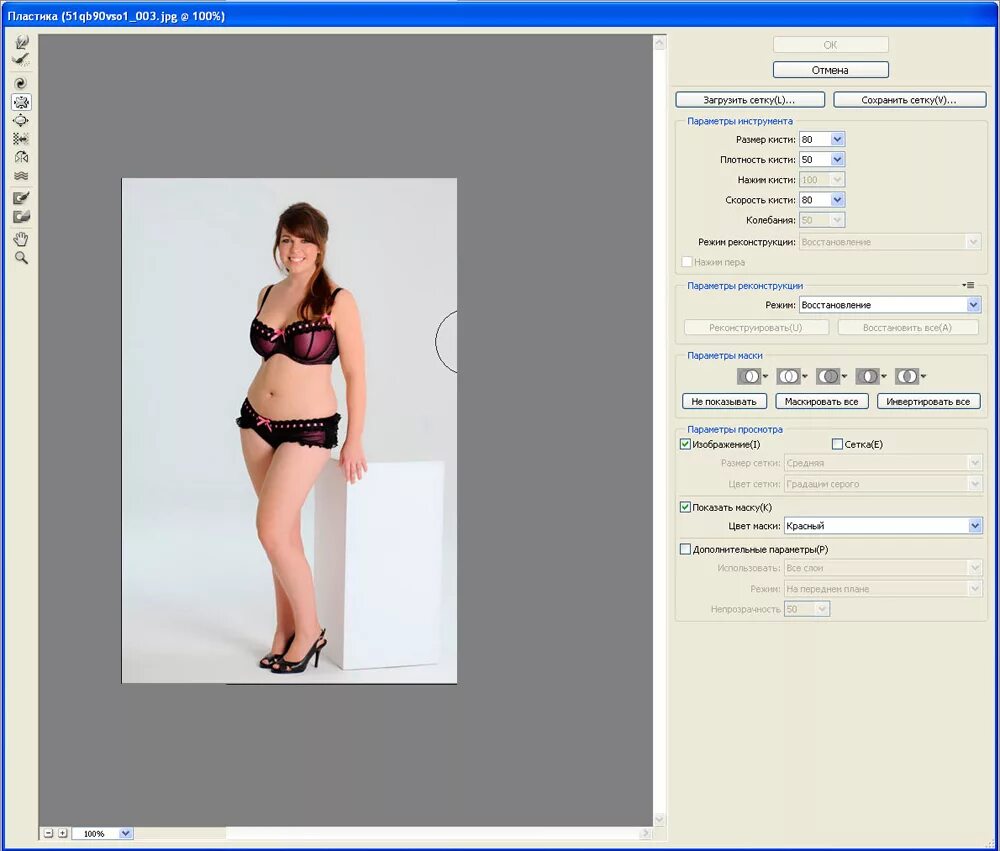Select the Push Left tool
1000x851 pixels.
(21, 138)
